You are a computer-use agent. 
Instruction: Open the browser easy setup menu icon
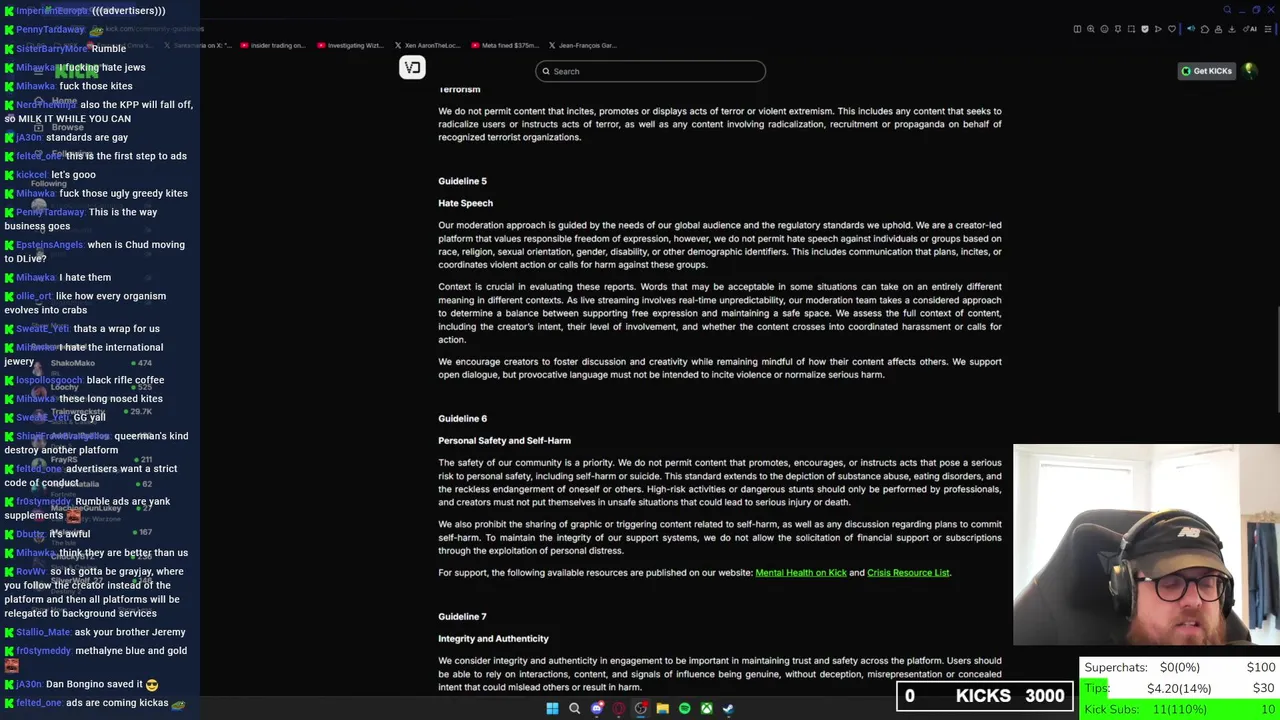pos(1268,29)
